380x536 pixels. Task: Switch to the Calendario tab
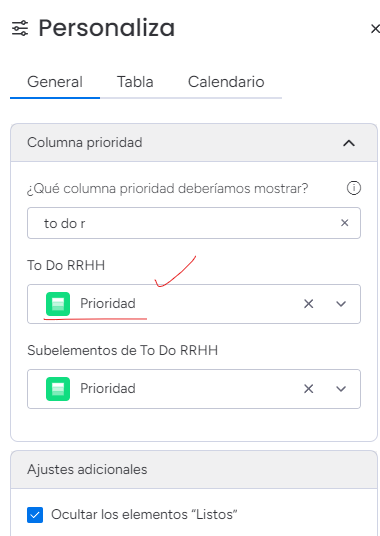pos(226,82)
